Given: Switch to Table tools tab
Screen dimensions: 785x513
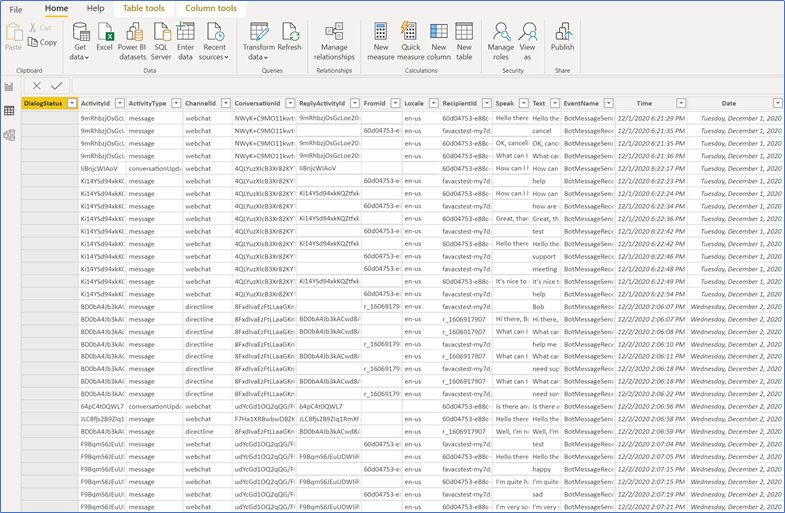Looking at the screenshot, I should [x=144, y=9].
